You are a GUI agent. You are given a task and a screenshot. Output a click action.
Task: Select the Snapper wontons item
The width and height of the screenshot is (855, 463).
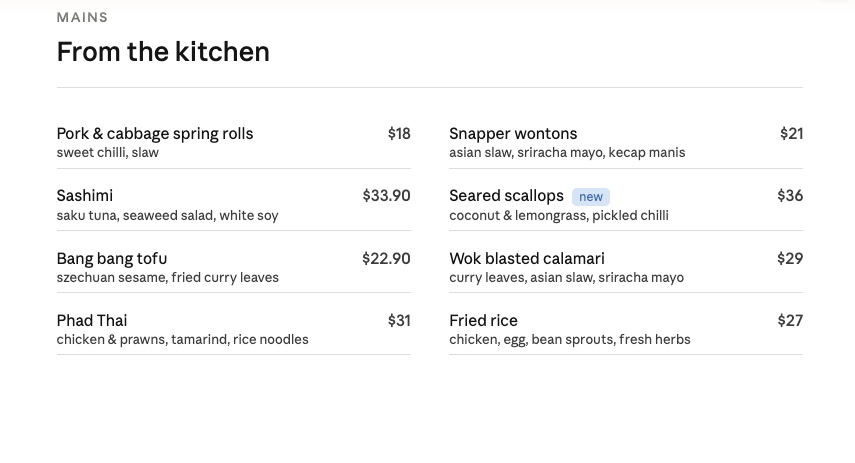tap(513, 134)
